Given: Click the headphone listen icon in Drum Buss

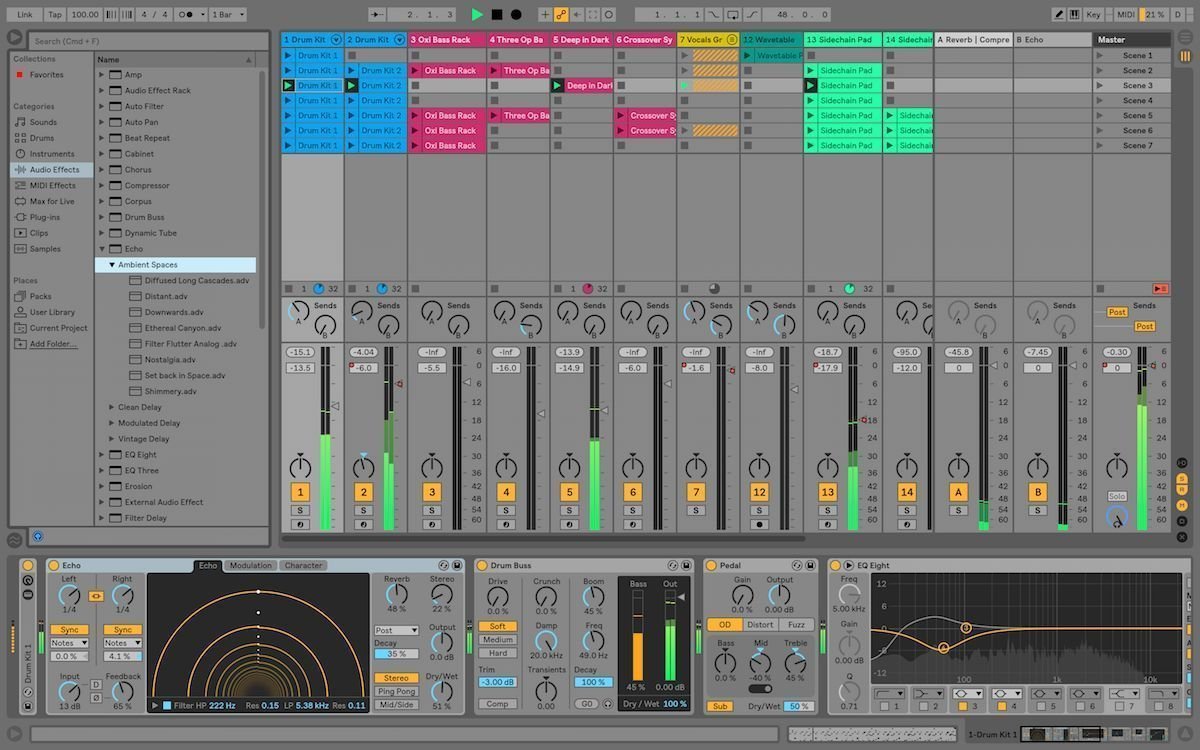Looking at the screenshot, I should point(606,703).
